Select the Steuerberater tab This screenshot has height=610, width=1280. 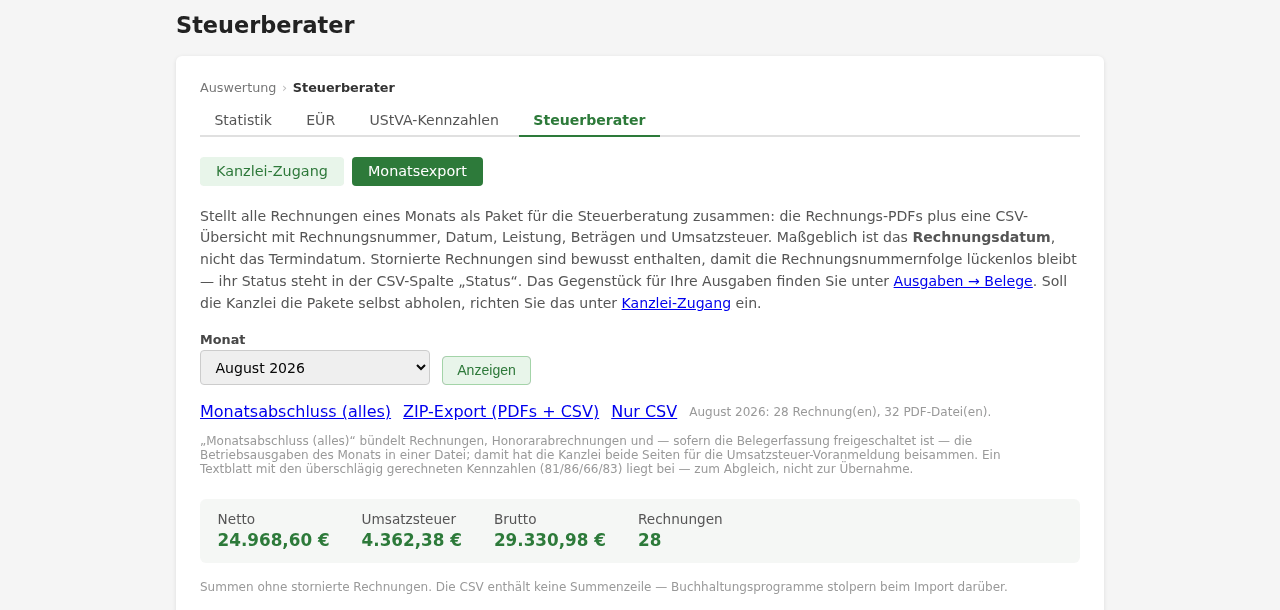coord(589,120)
